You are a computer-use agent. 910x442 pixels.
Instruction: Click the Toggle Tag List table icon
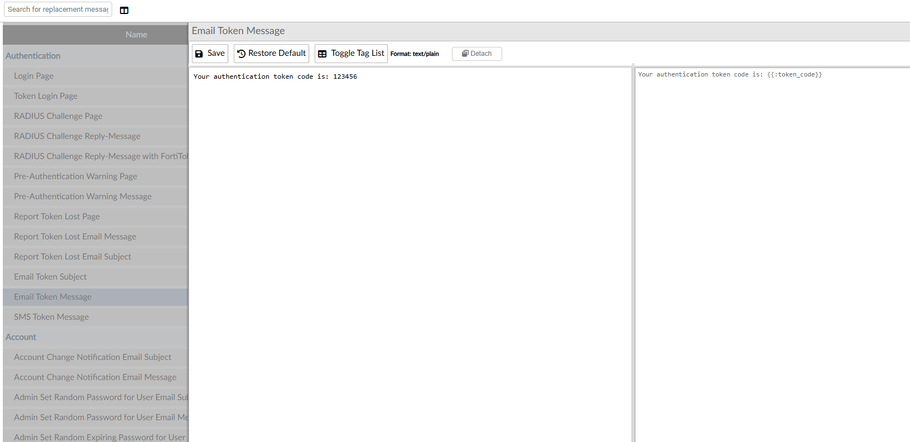322,54
